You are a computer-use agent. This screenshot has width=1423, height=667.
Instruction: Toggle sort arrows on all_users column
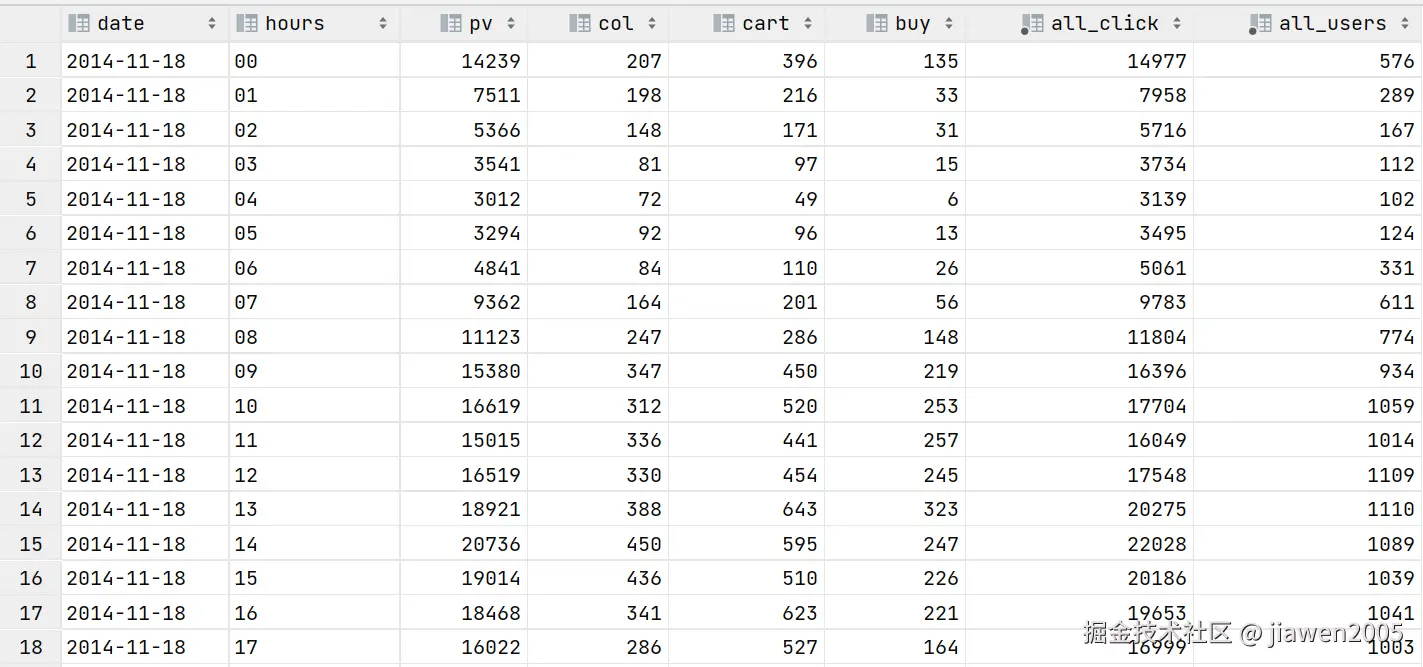1405,23
